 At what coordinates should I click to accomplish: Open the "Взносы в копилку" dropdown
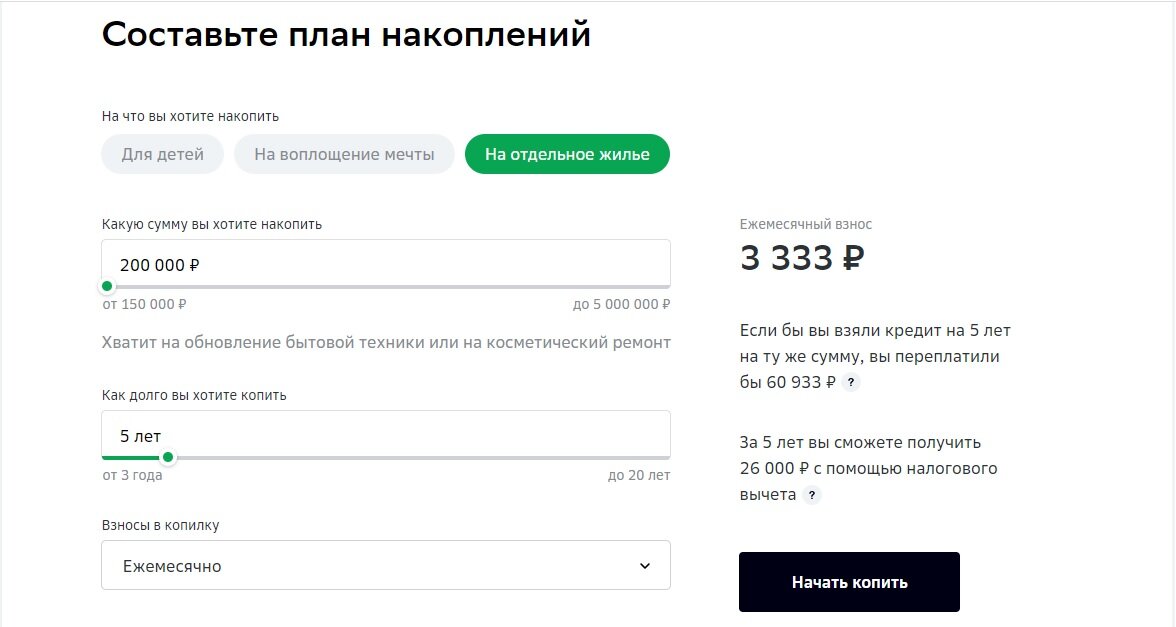pyautogui.click(x=386, y=565)
